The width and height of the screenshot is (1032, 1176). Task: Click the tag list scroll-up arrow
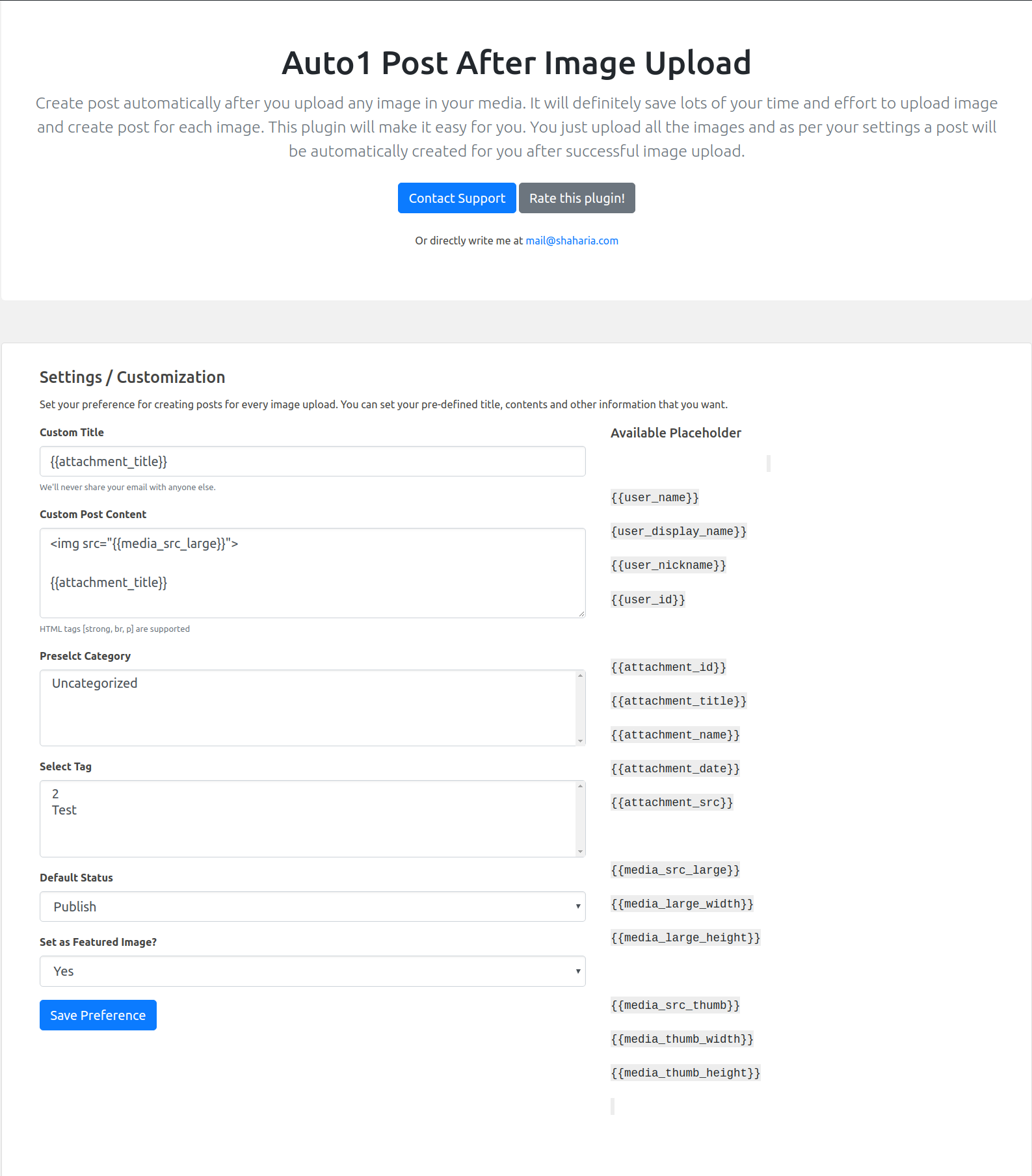pos(580,787)
